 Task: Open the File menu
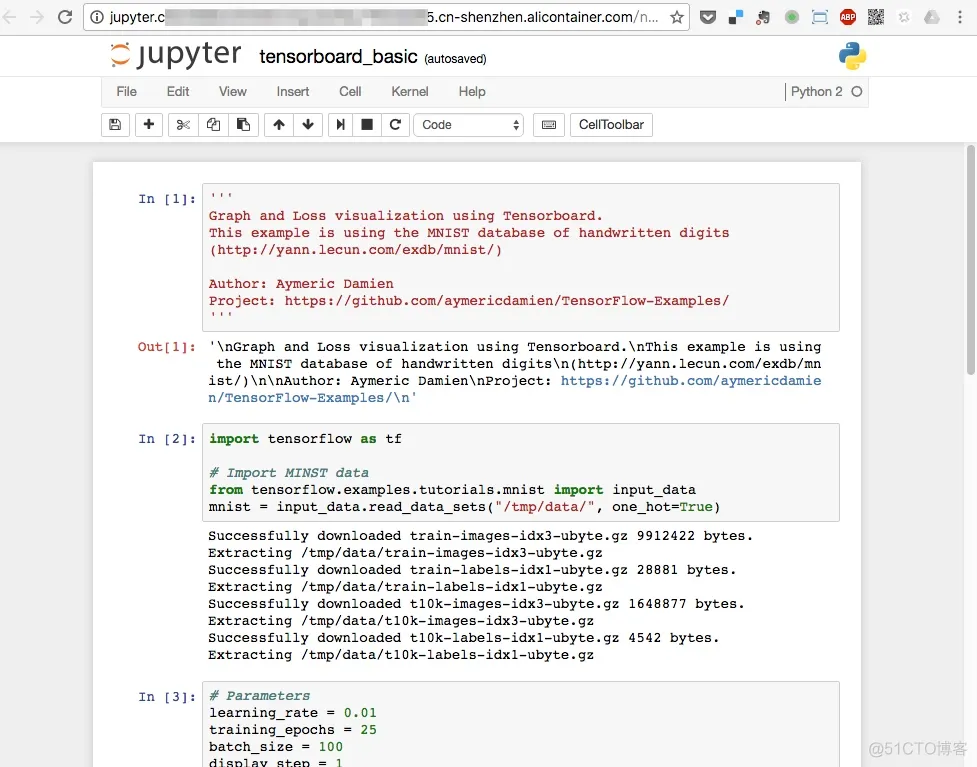(126, 92)
